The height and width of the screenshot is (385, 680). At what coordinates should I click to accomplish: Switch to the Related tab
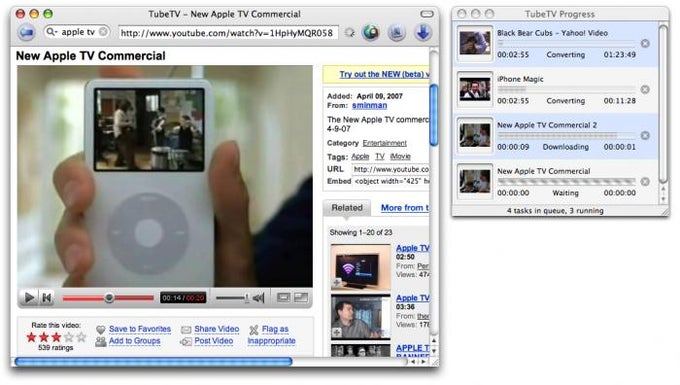pyautogui.click(x=347, y=208)
